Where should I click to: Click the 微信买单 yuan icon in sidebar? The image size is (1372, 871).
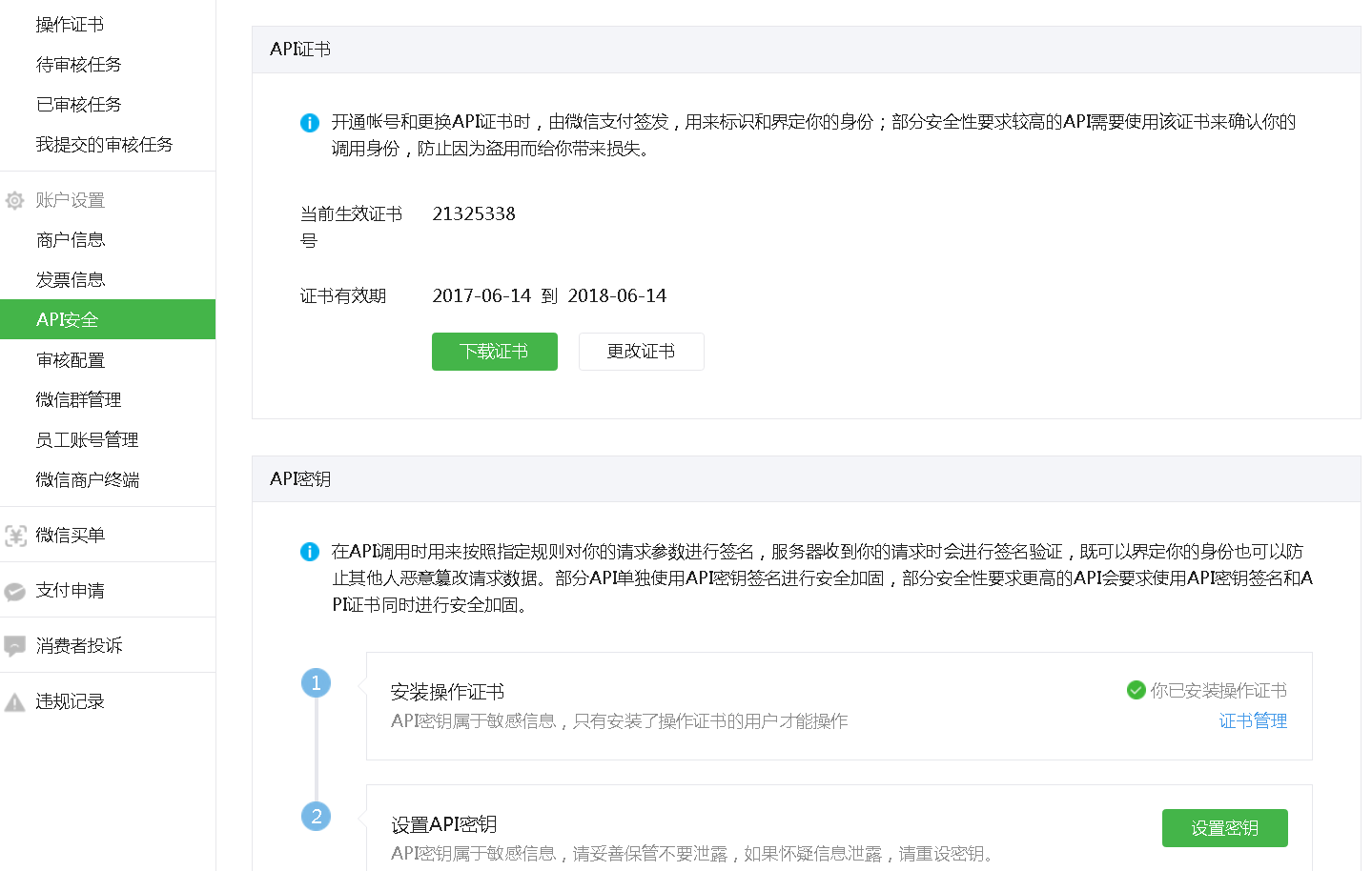click(15, 536)
